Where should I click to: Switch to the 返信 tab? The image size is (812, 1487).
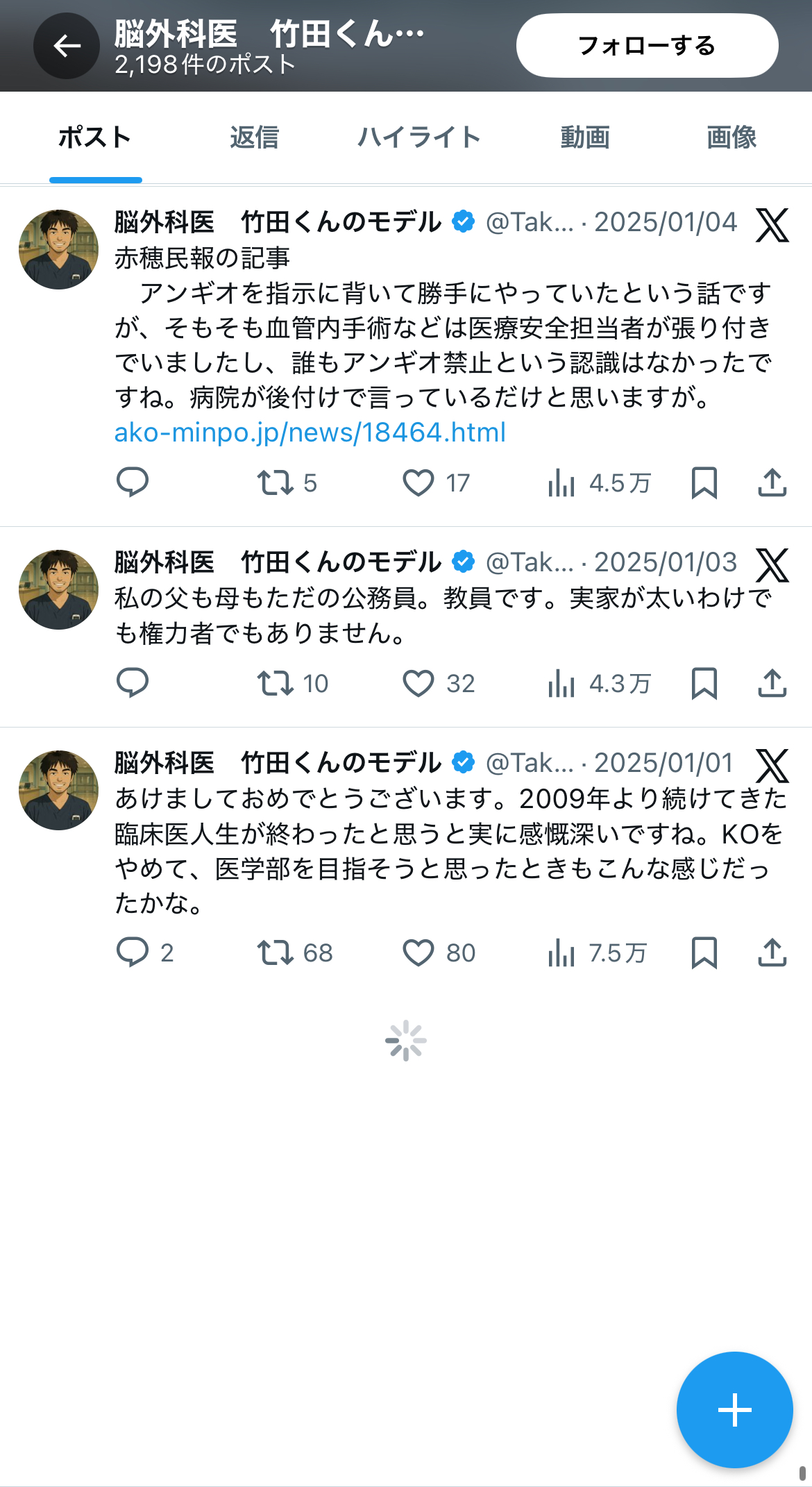coord(254,137)
